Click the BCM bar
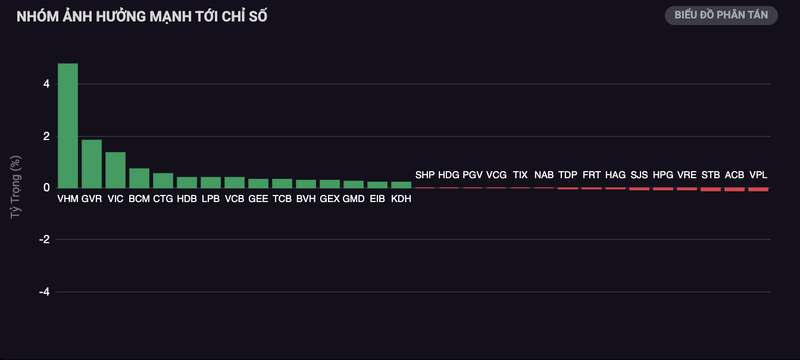800x360 pixels. tap(139, 178)
